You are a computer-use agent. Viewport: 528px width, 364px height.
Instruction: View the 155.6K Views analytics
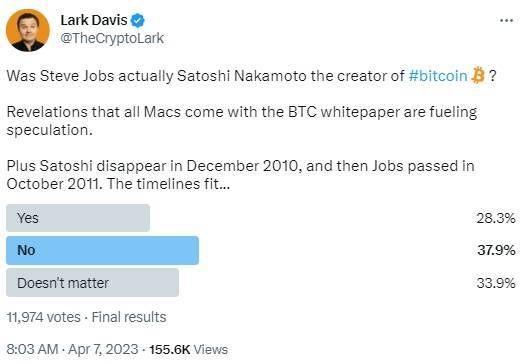189,349
